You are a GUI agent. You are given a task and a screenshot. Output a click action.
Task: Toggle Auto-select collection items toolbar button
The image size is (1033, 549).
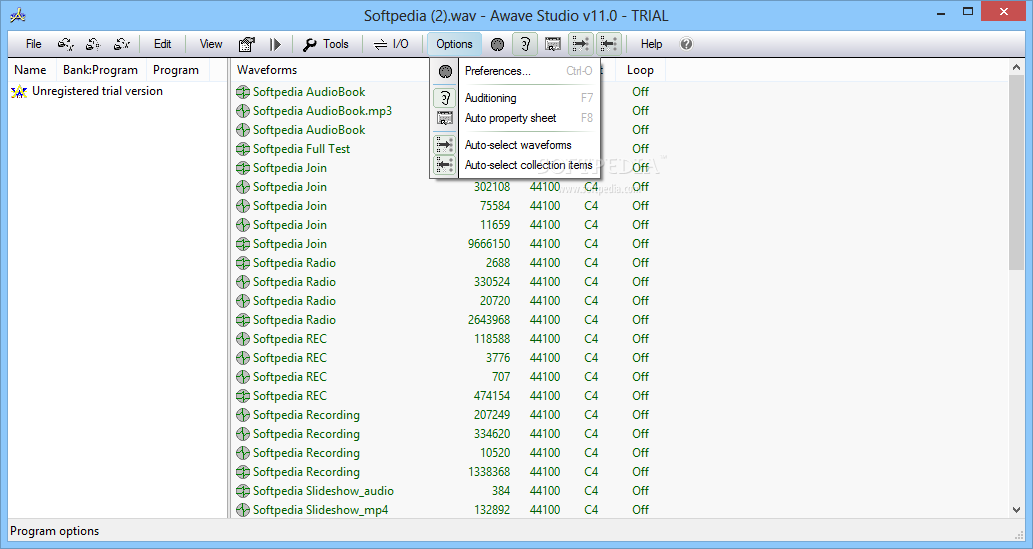click(609, 44)
